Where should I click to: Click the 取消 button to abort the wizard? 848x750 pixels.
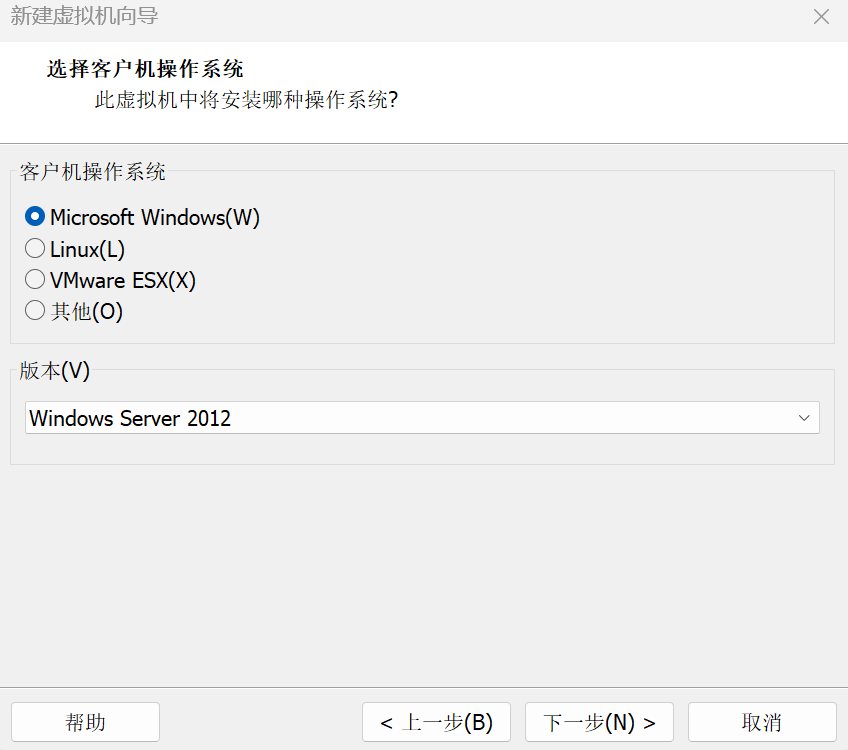[x=761, y=721]
